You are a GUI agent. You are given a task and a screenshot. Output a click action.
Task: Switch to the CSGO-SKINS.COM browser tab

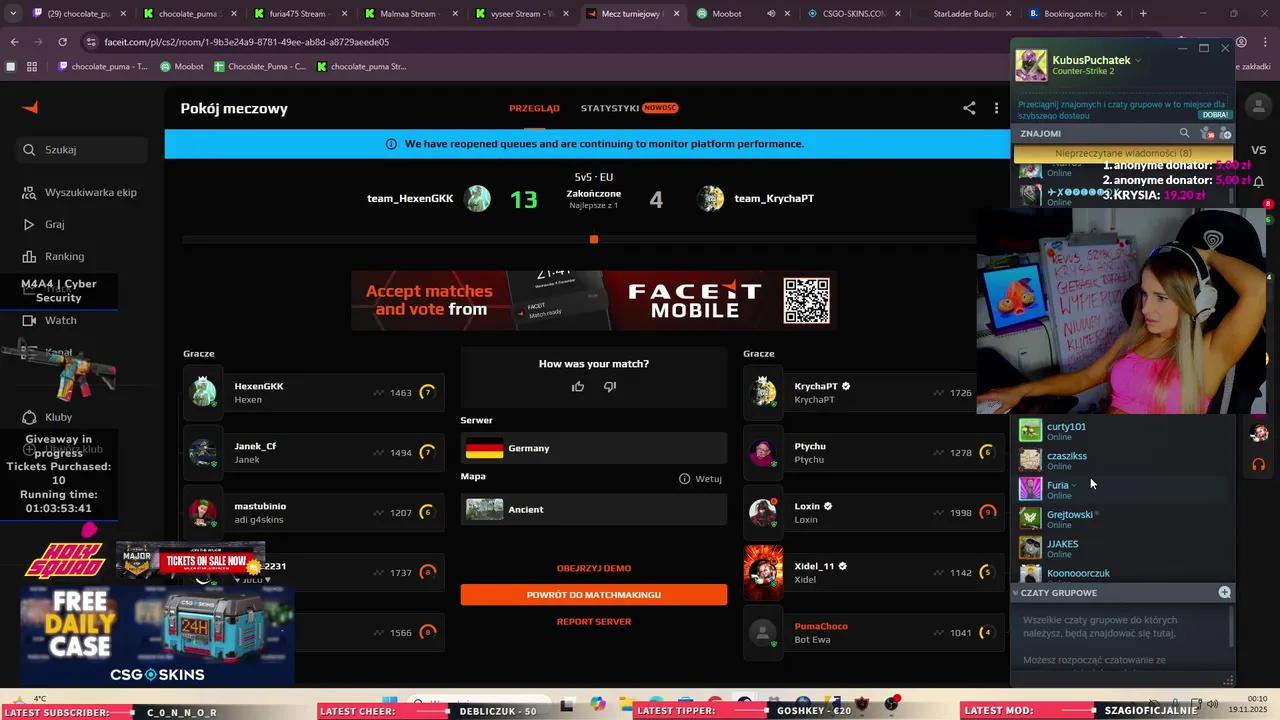tap(853, 14)
